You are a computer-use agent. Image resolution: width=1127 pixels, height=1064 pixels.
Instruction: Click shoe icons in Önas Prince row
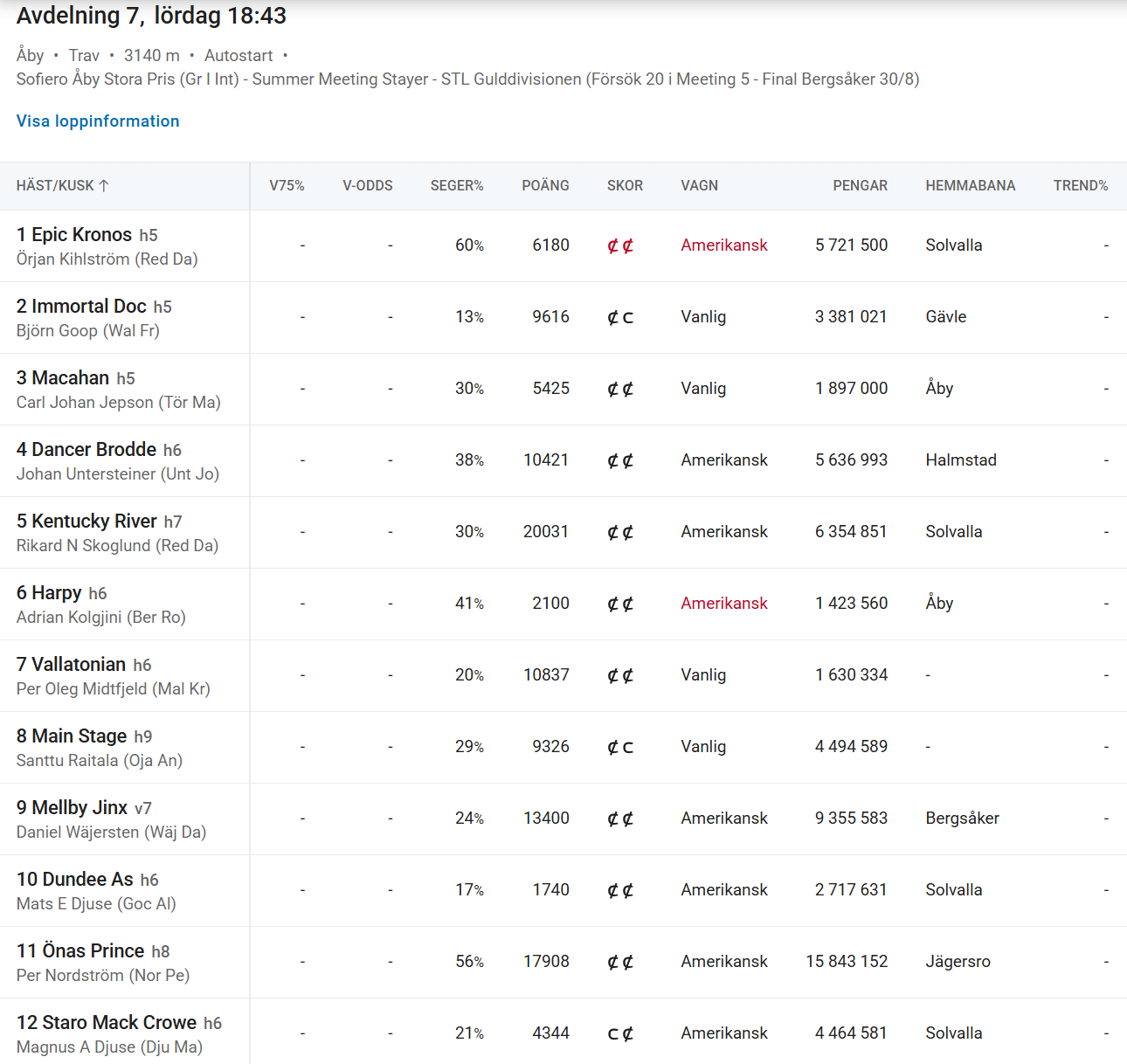point(620,962)
